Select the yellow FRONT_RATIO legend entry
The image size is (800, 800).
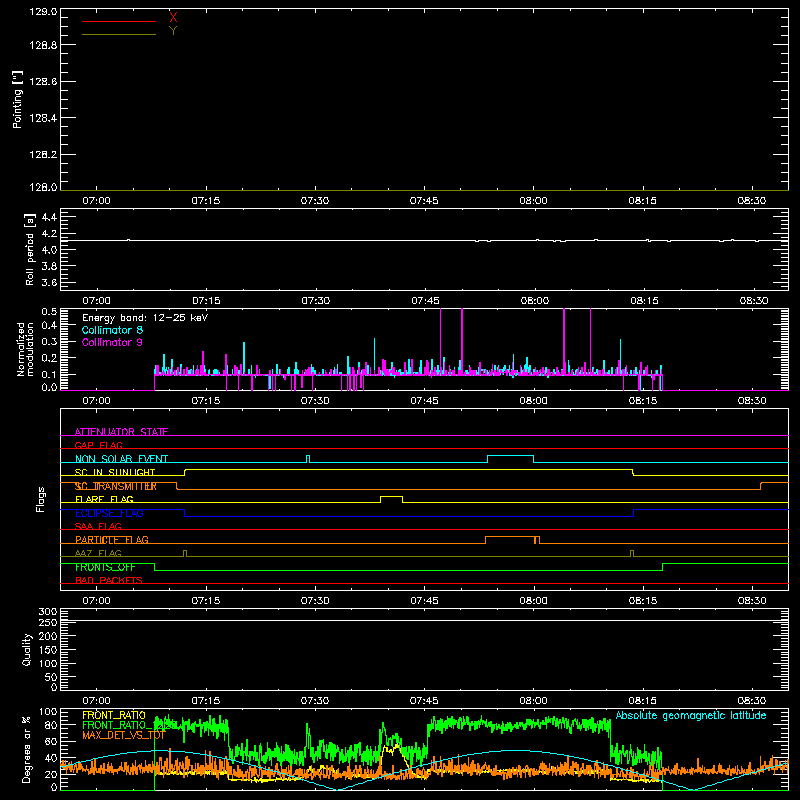pos(114,715)
